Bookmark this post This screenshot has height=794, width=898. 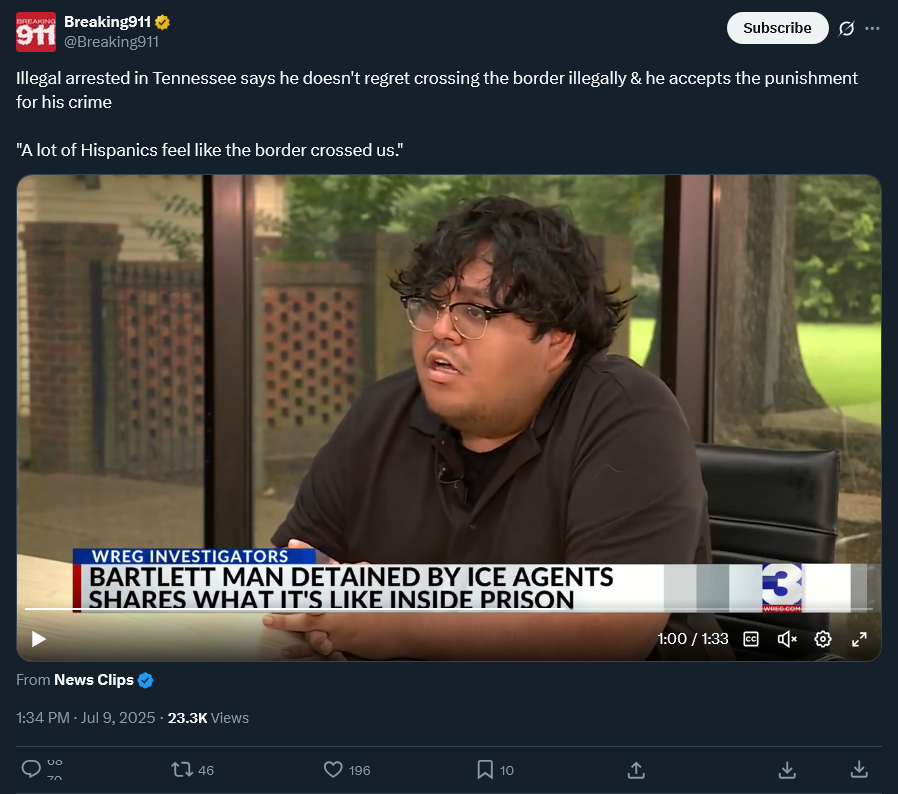coord(485,769)
